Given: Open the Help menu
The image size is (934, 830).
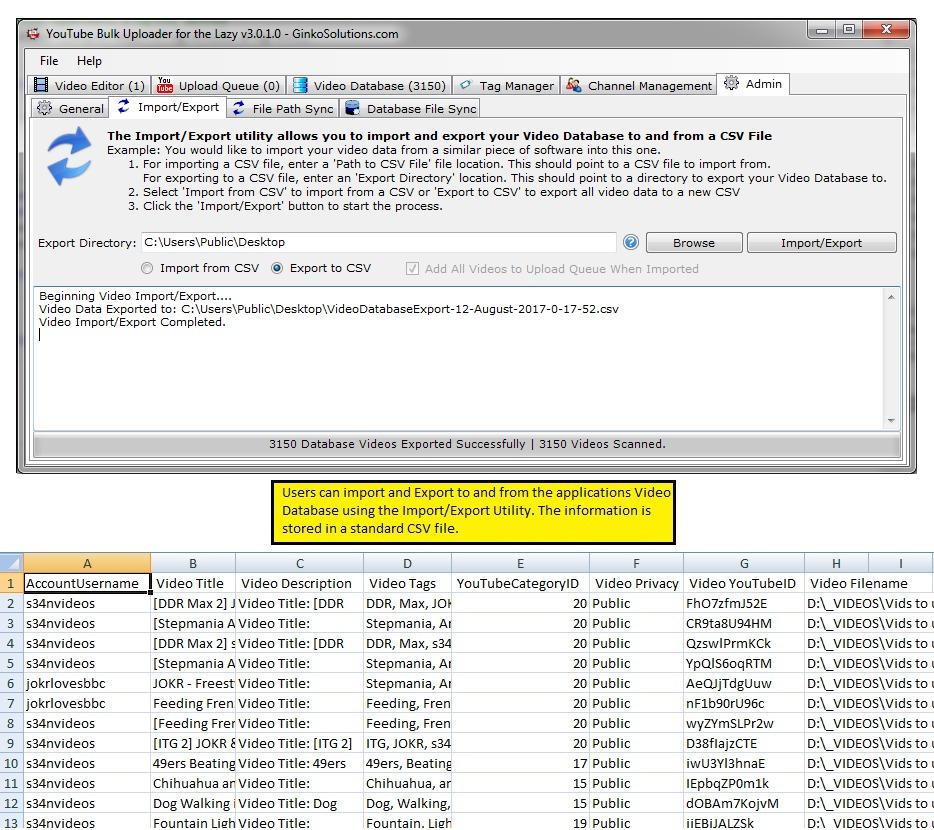Looking at the screenshot, I should (89, 61).
